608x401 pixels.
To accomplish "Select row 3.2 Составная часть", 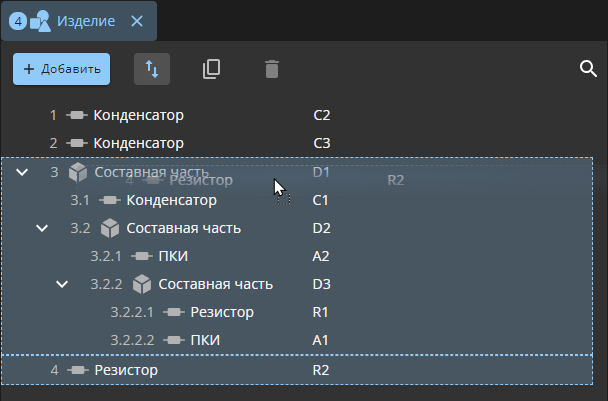I will [297, 228].
